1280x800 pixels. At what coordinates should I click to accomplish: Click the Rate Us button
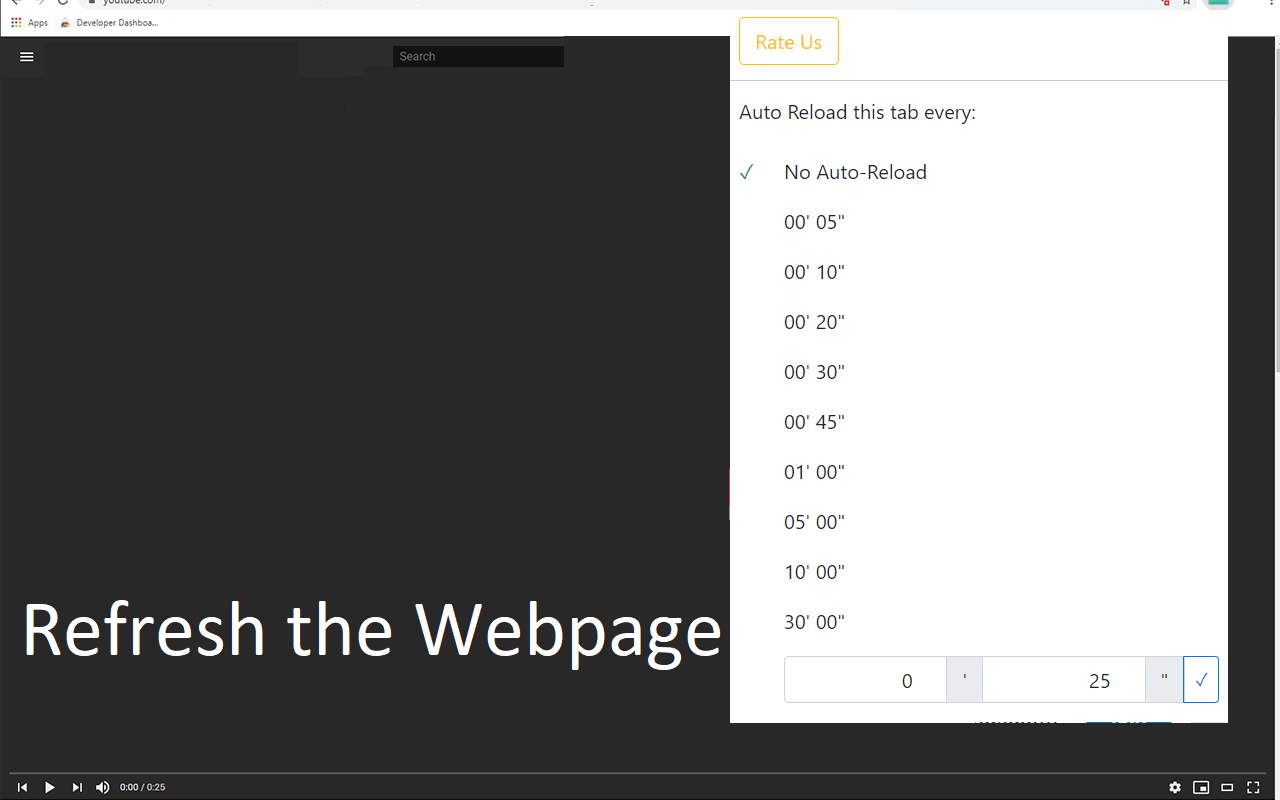tap(789, 42)
